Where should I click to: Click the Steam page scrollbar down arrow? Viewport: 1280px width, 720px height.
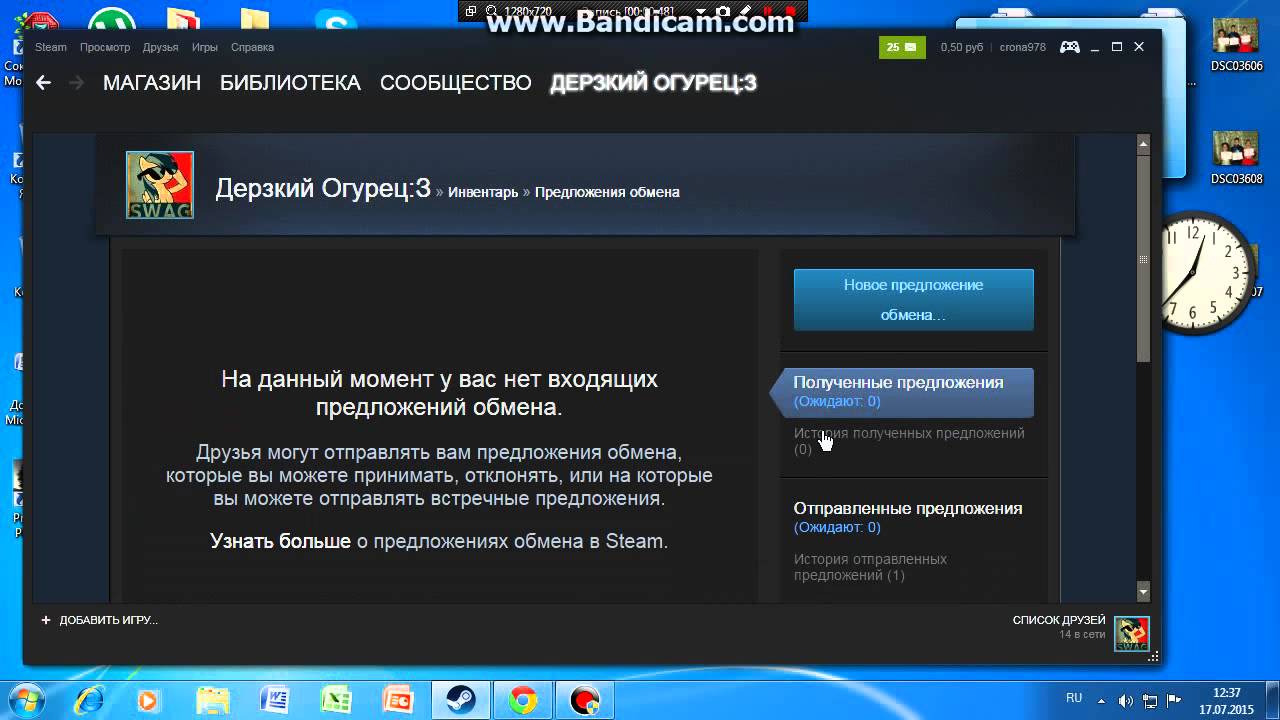coord(1144,591)
